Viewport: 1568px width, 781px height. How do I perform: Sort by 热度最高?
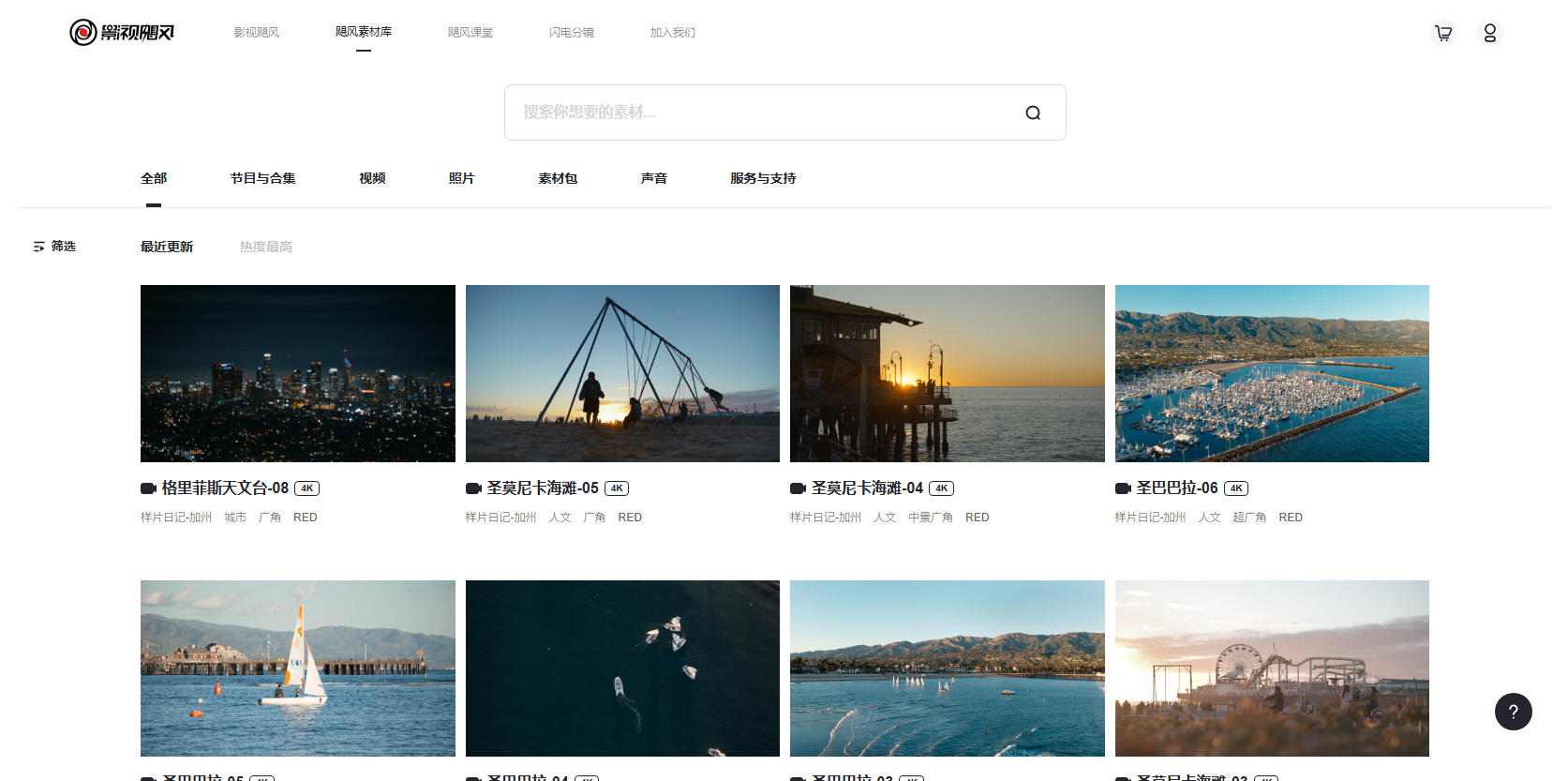coord(266,247)
